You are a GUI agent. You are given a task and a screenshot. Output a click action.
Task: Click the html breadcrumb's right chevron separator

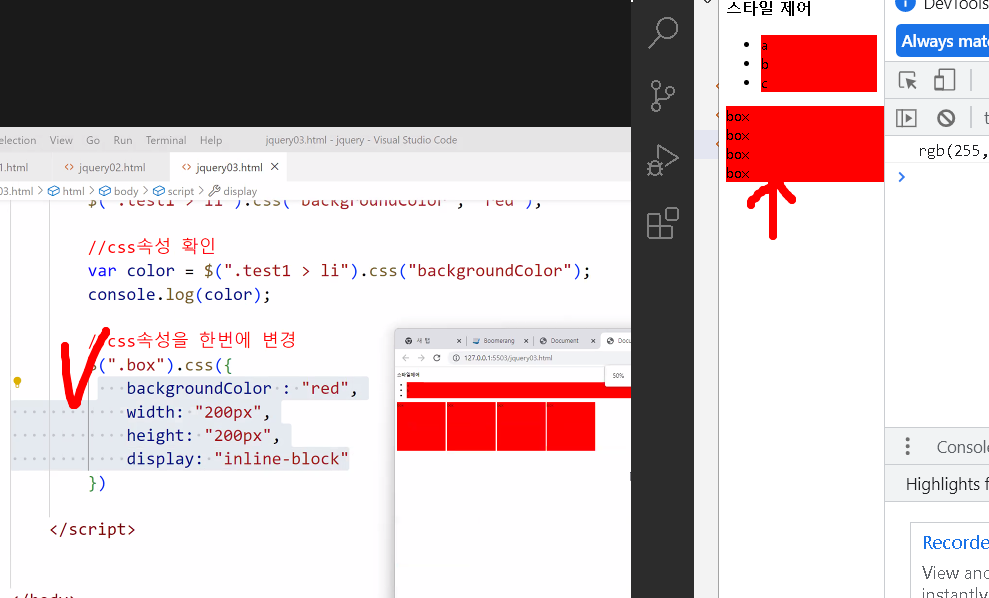tap(92, 191)
